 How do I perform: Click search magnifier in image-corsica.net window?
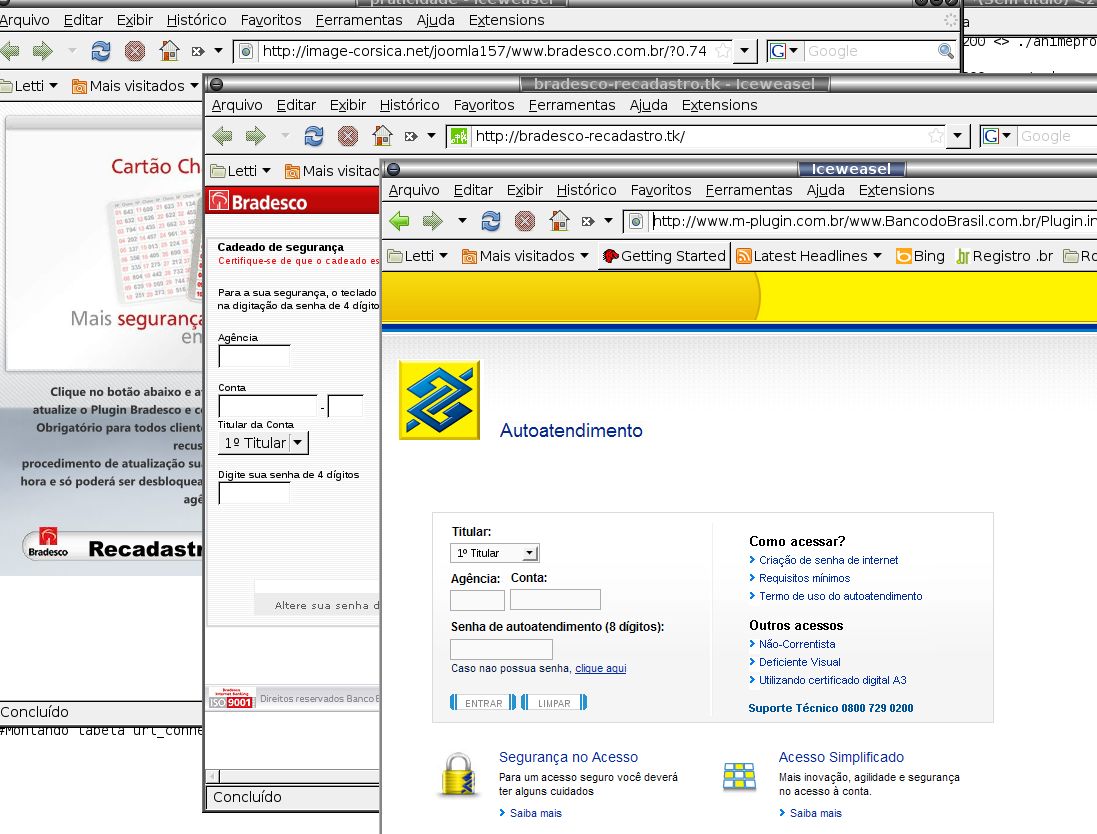click(946, 50)
